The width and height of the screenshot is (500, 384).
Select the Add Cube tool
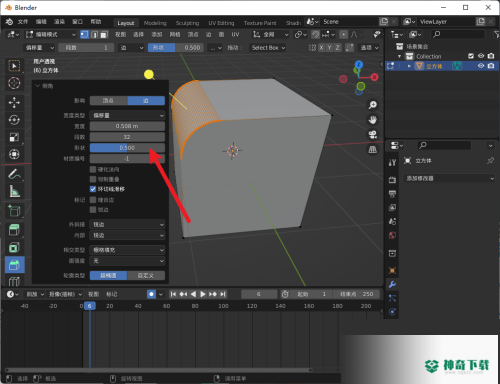point(14,211)
